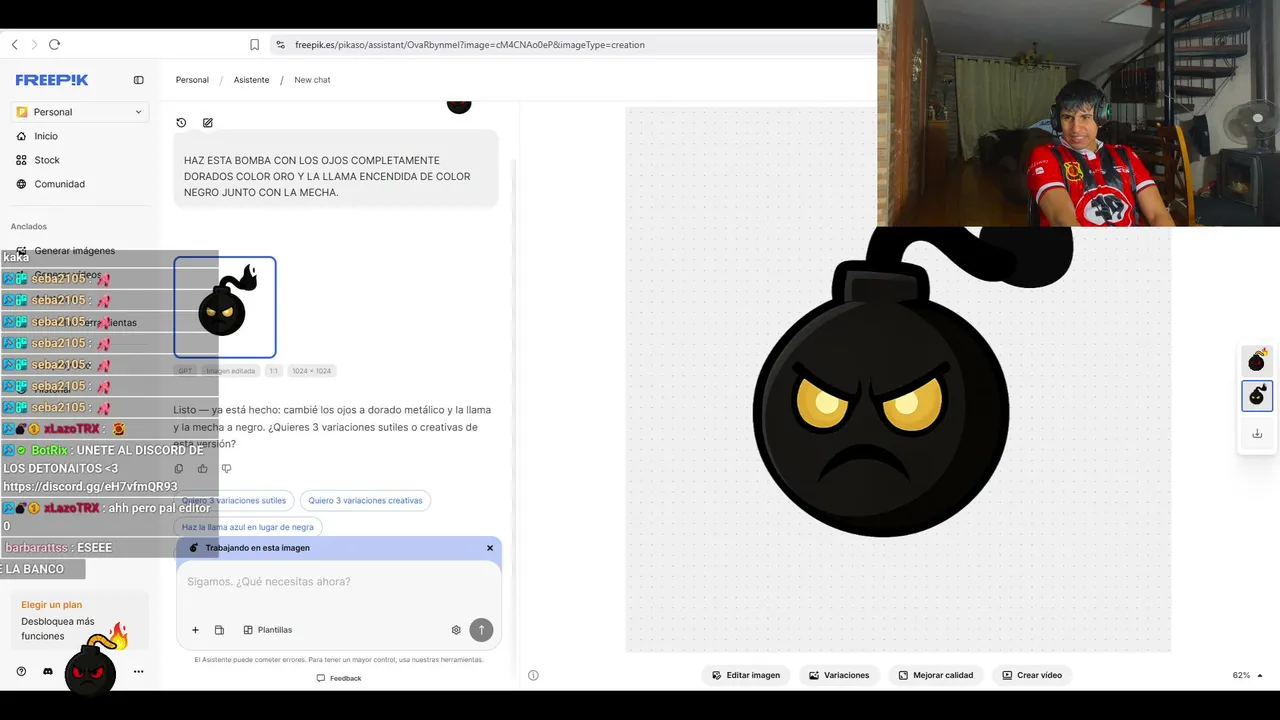Copy the assistant reply with the copy icon

coord(179,468)
